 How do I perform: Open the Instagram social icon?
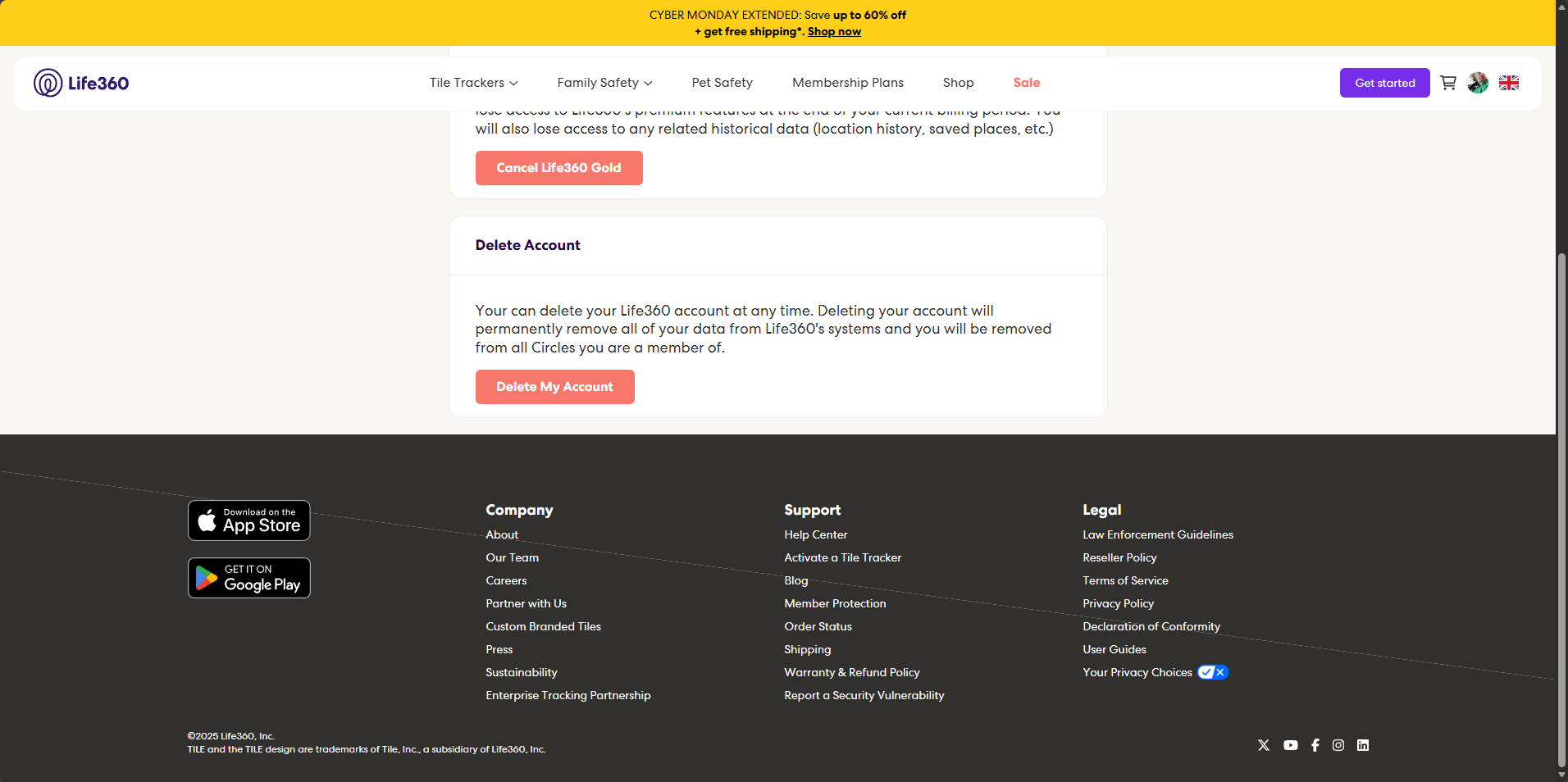(x=1338, y=745)
